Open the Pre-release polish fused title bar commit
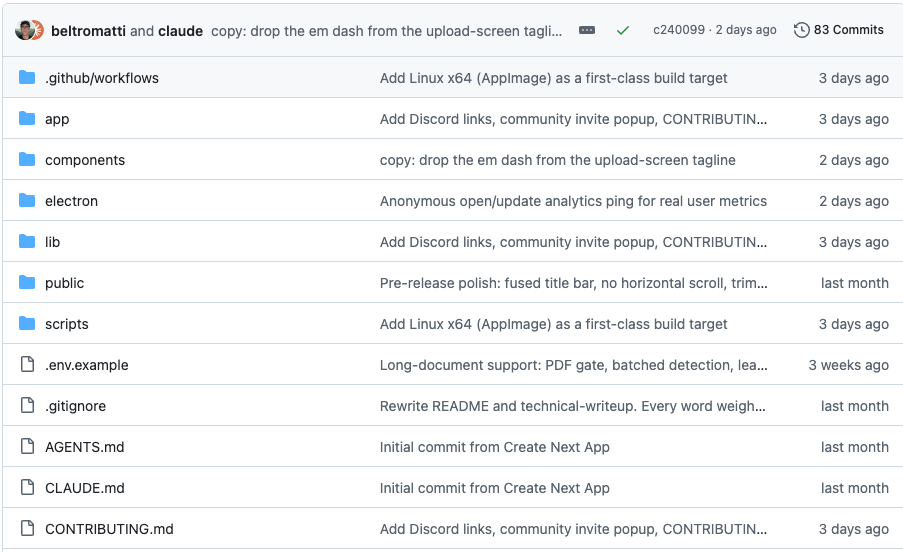The width and height of the screenshot is (903, 552). (x=573, y=283)
